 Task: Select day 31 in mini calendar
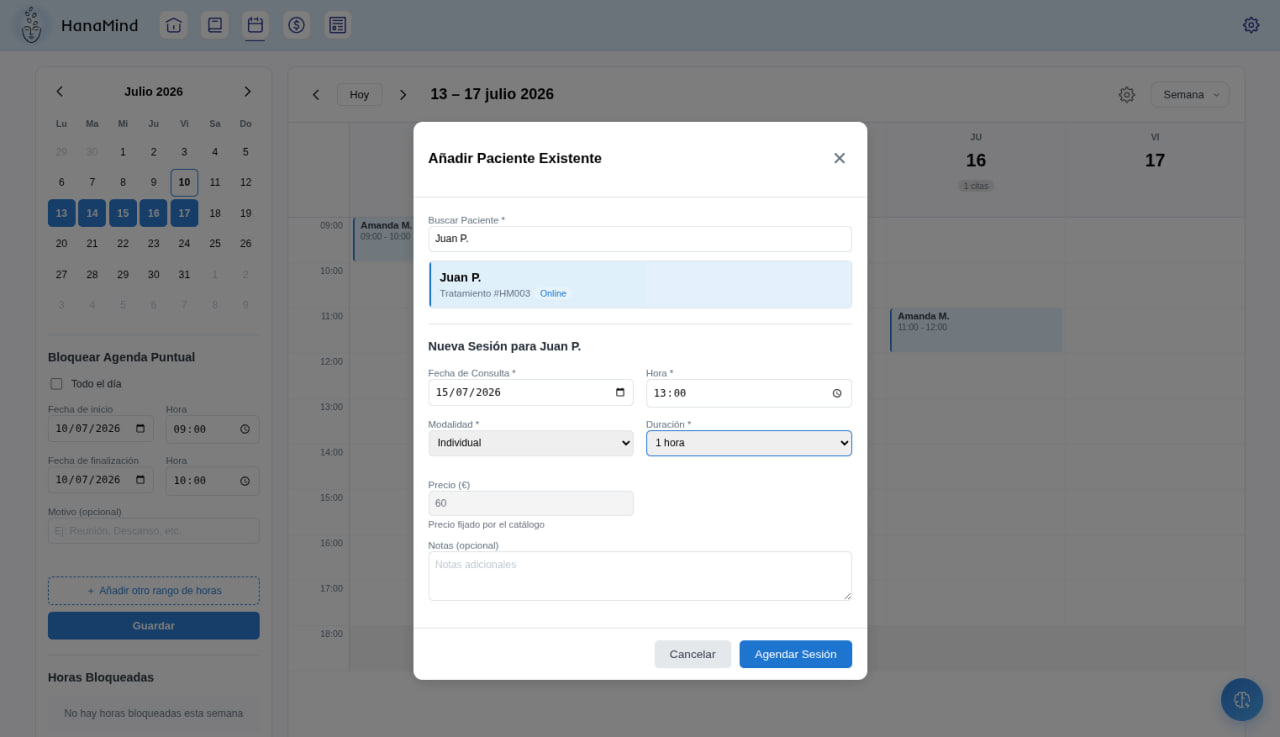184,274
